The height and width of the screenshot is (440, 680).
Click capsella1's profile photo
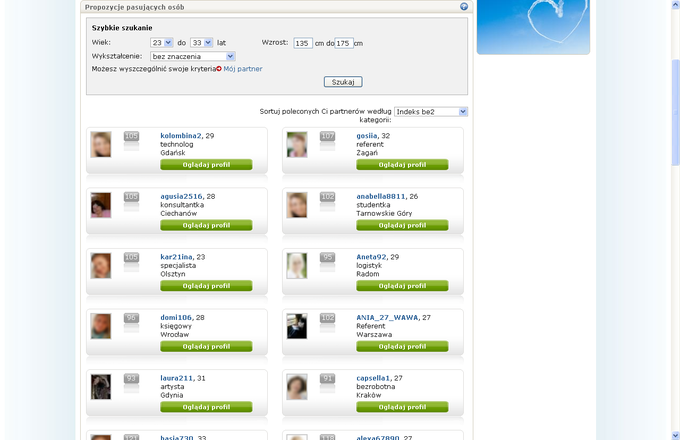(x=297, y=387)
